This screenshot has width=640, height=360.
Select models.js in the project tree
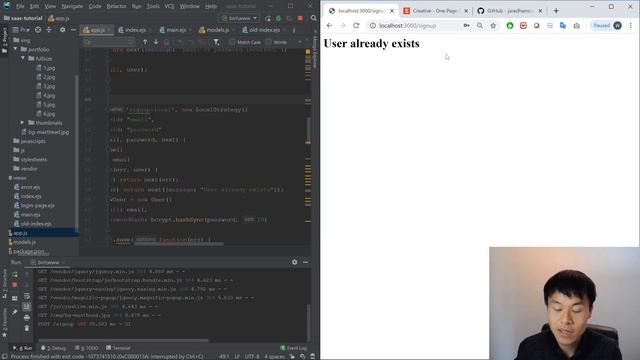24,242
